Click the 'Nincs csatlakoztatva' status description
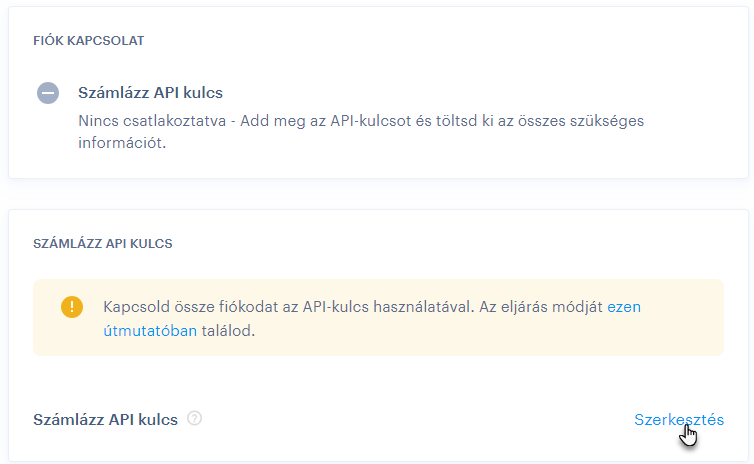The image size is (754, 464). [361, 131]
